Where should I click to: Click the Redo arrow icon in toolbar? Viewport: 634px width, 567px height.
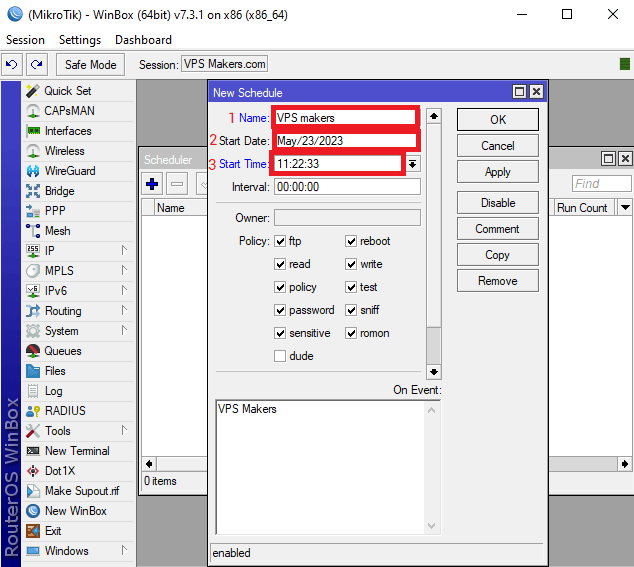[37, 65]
